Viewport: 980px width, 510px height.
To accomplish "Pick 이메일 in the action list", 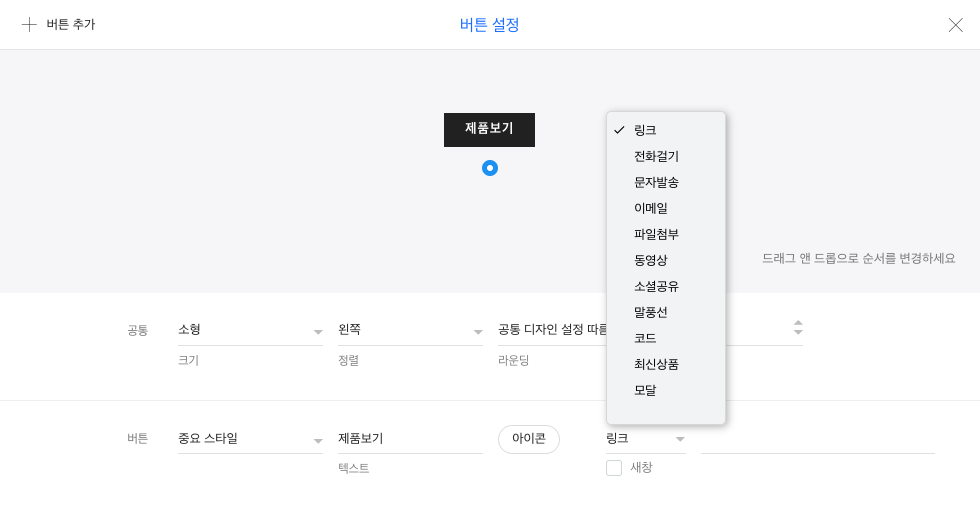I will pos(651,208).
